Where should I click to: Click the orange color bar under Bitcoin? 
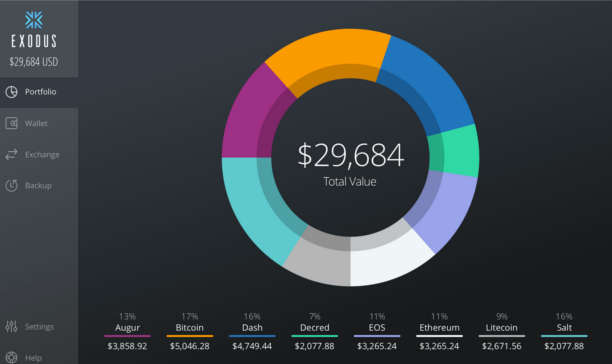click(190, 336)
